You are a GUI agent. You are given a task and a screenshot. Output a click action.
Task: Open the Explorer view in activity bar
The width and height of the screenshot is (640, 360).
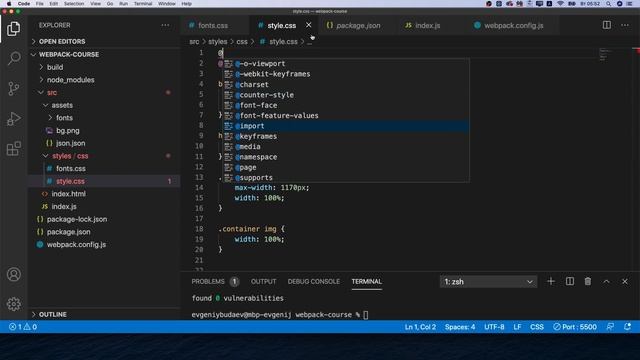coord(13,29)
